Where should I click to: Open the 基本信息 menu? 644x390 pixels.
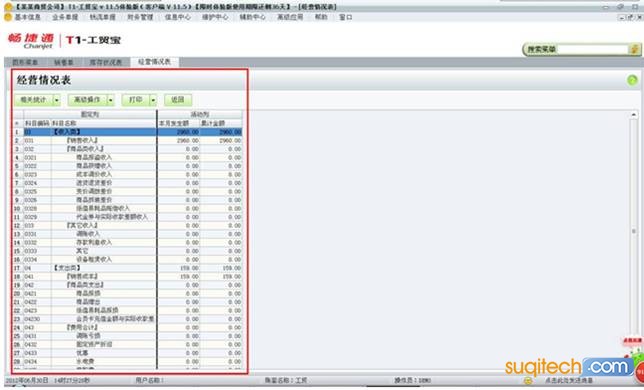[x=28, y=17]
